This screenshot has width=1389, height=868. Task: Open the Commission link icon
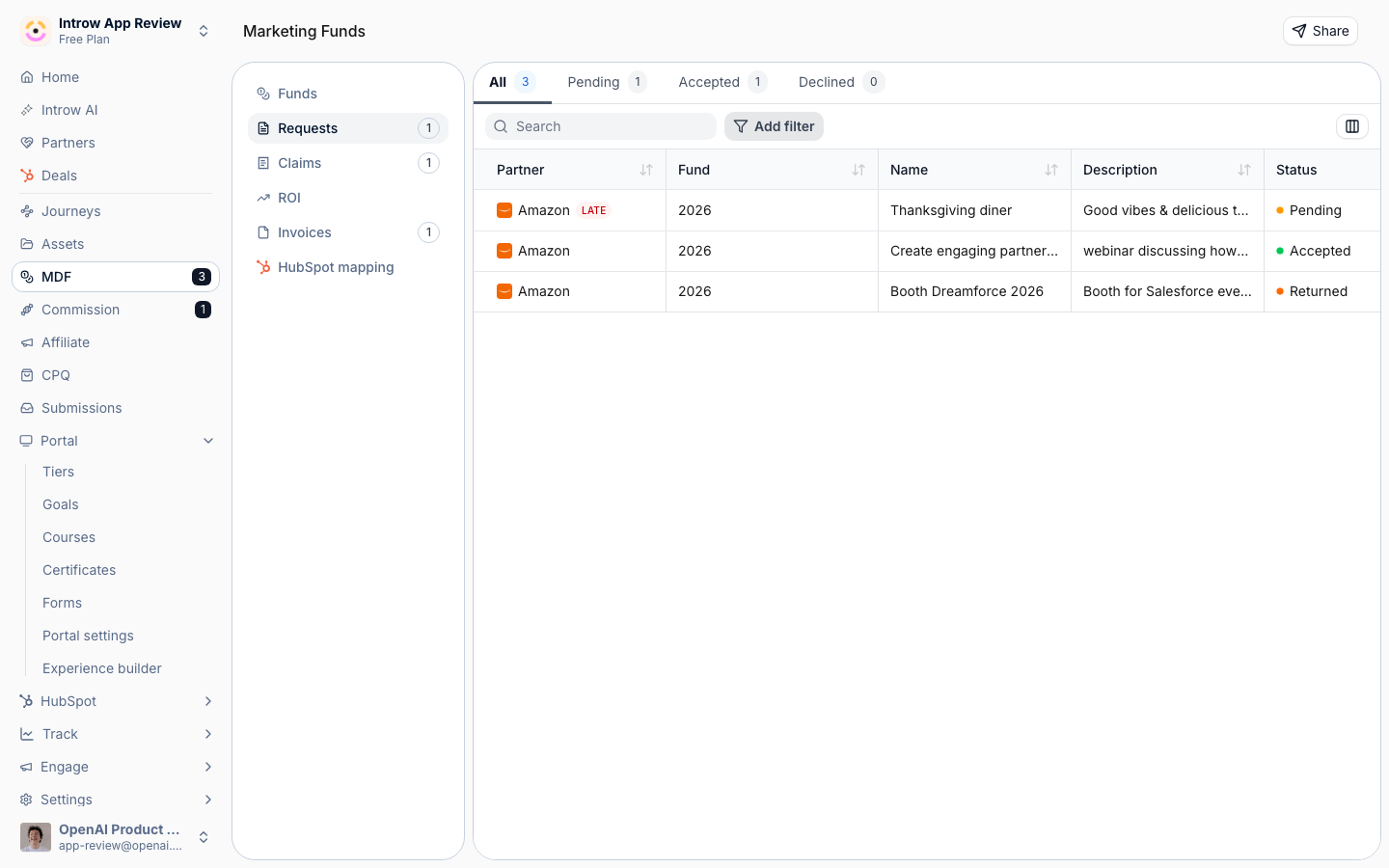tap(27, 310)
